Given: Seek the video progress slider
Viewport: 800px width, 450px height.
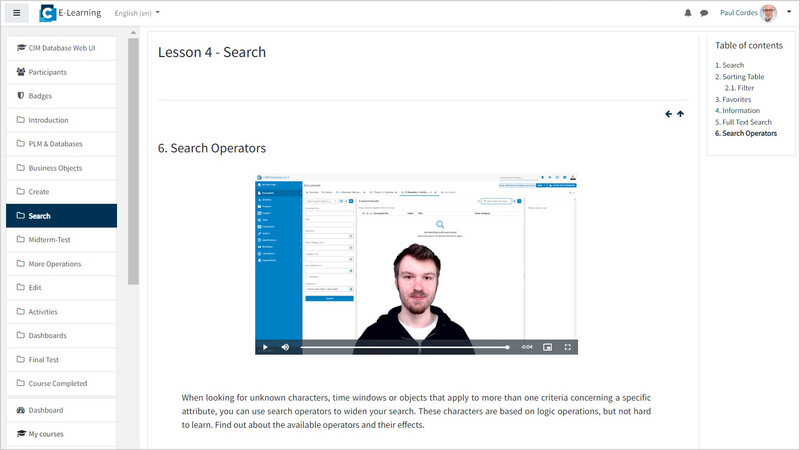Looking at the screenshot, I should (x=405, y=347).
